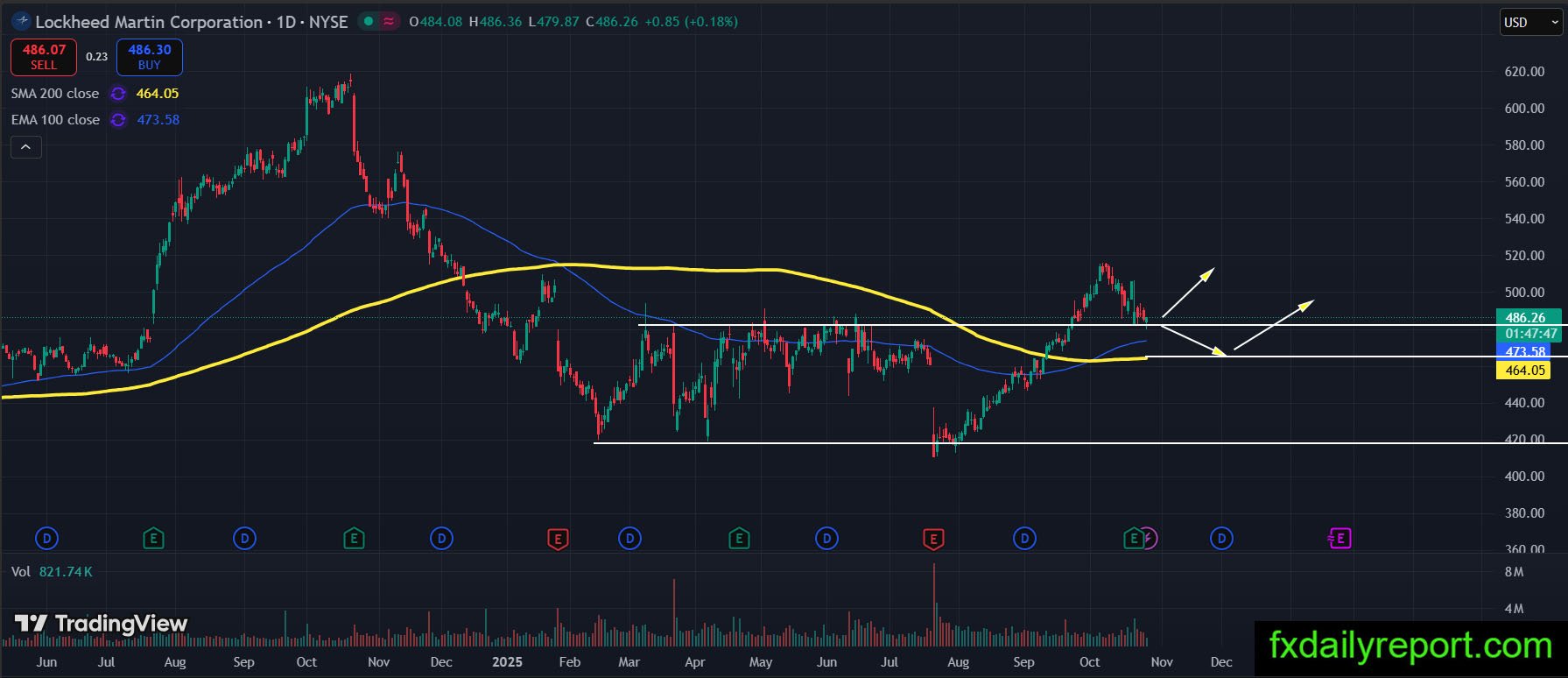Open the USD currency dropdown
Viewport: 1568px width, 678px height.
tap(1530, 23)
